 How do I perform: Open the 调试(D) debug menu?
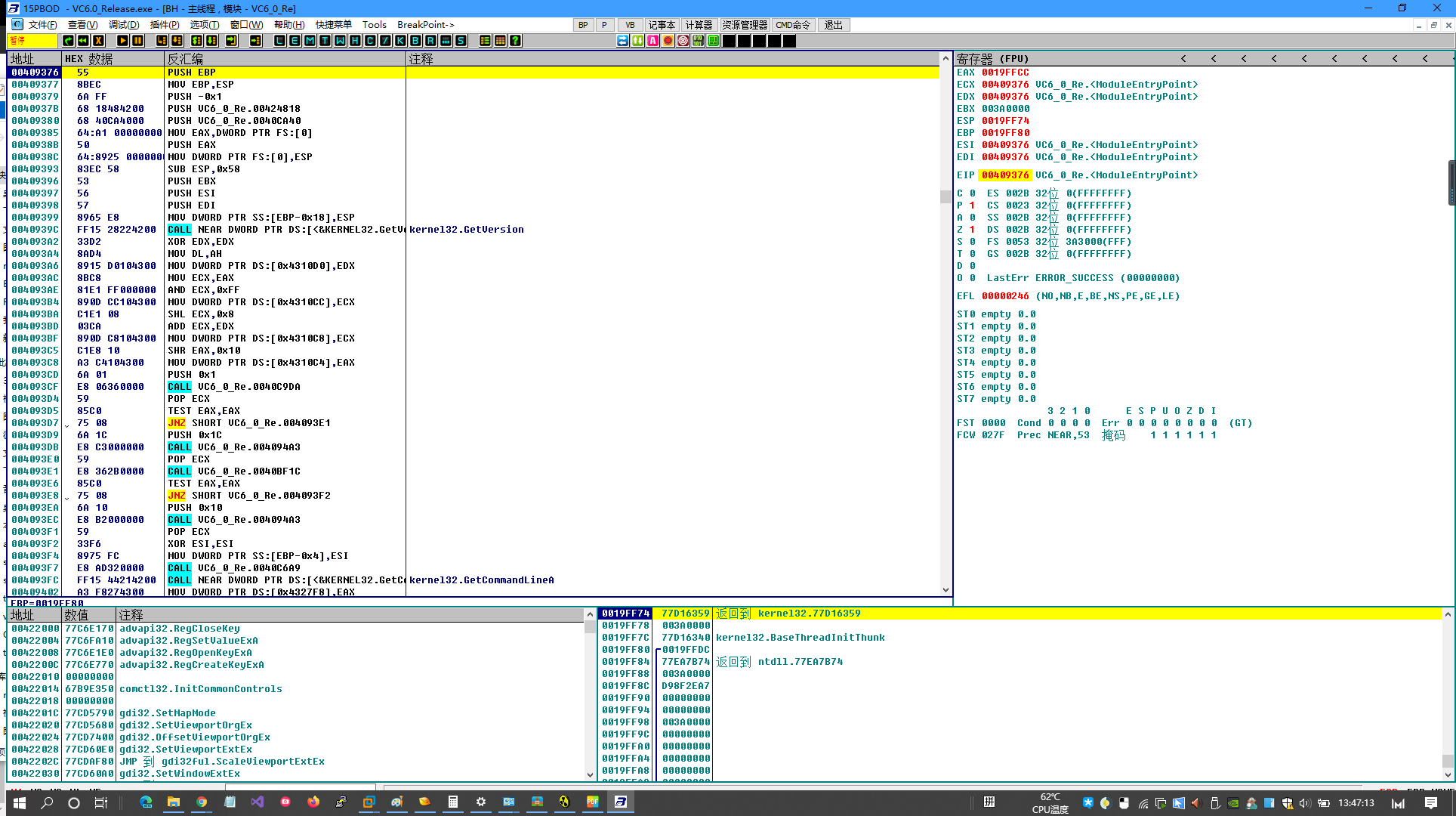[123, 25]
